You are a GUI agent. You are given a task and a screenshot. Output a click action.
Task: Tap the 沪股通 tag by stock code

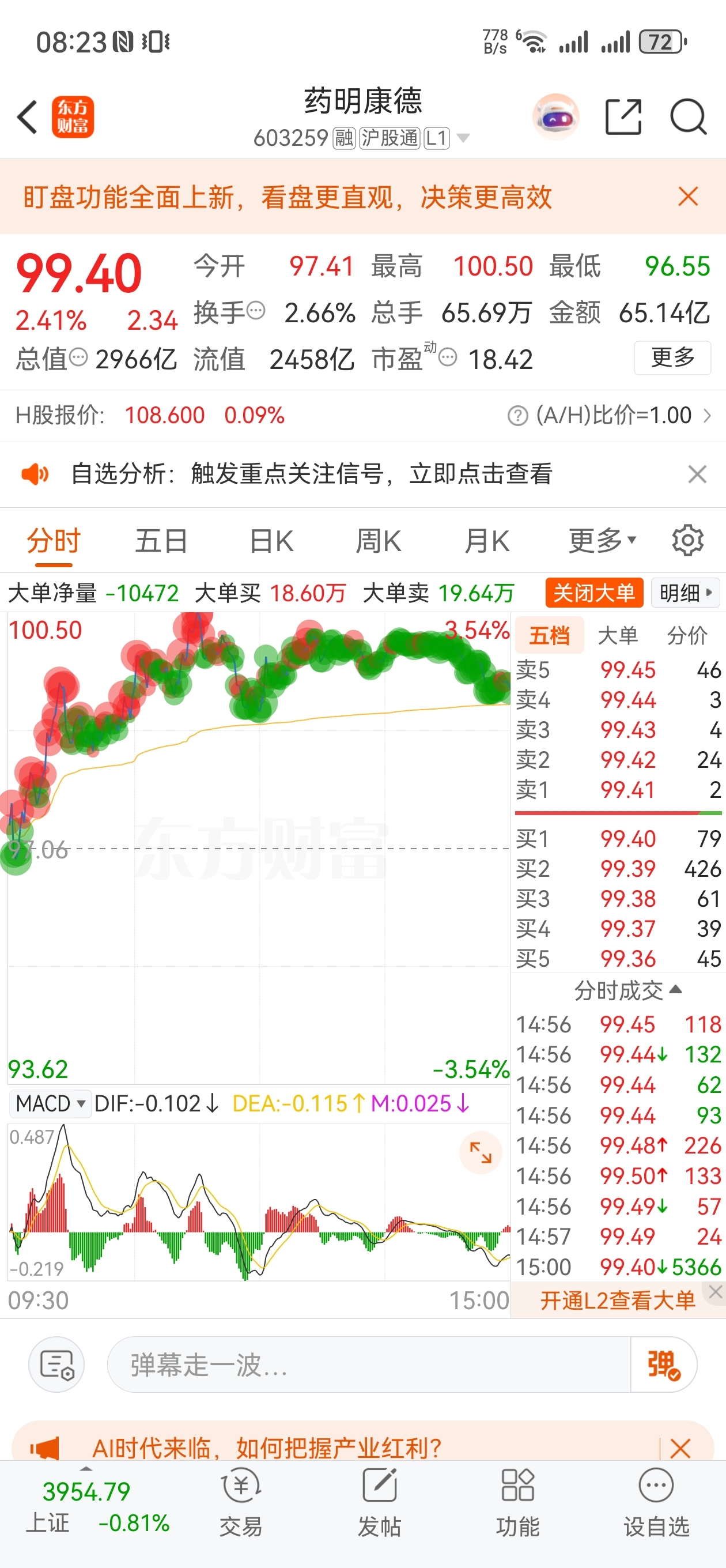390,138
